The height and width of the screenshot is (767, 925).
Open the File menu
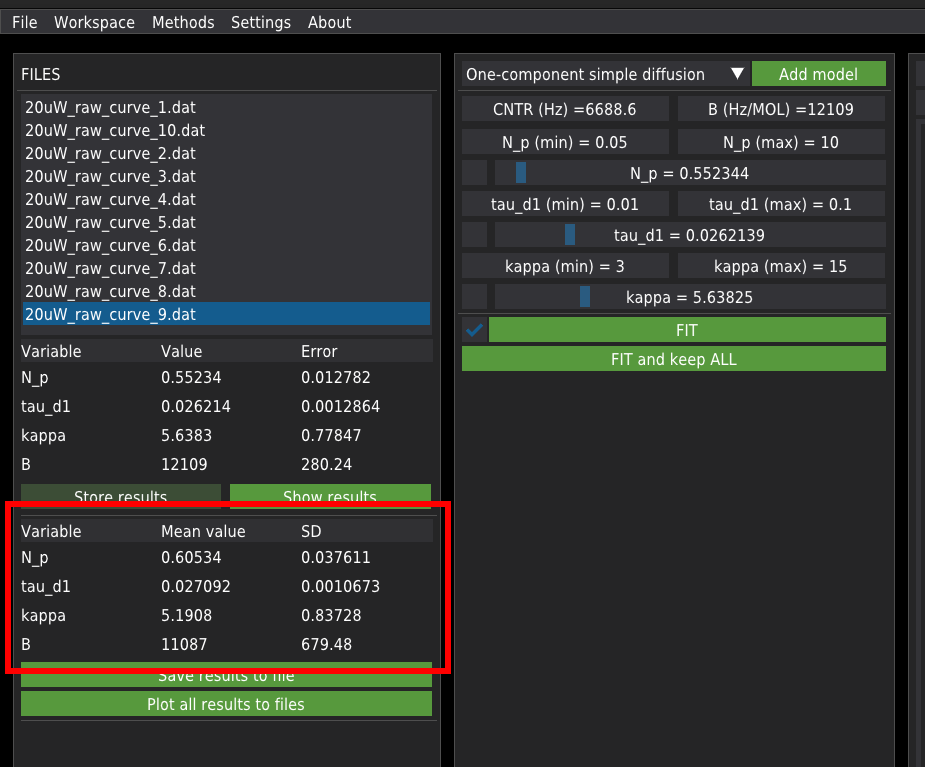(x=24, y=22)
